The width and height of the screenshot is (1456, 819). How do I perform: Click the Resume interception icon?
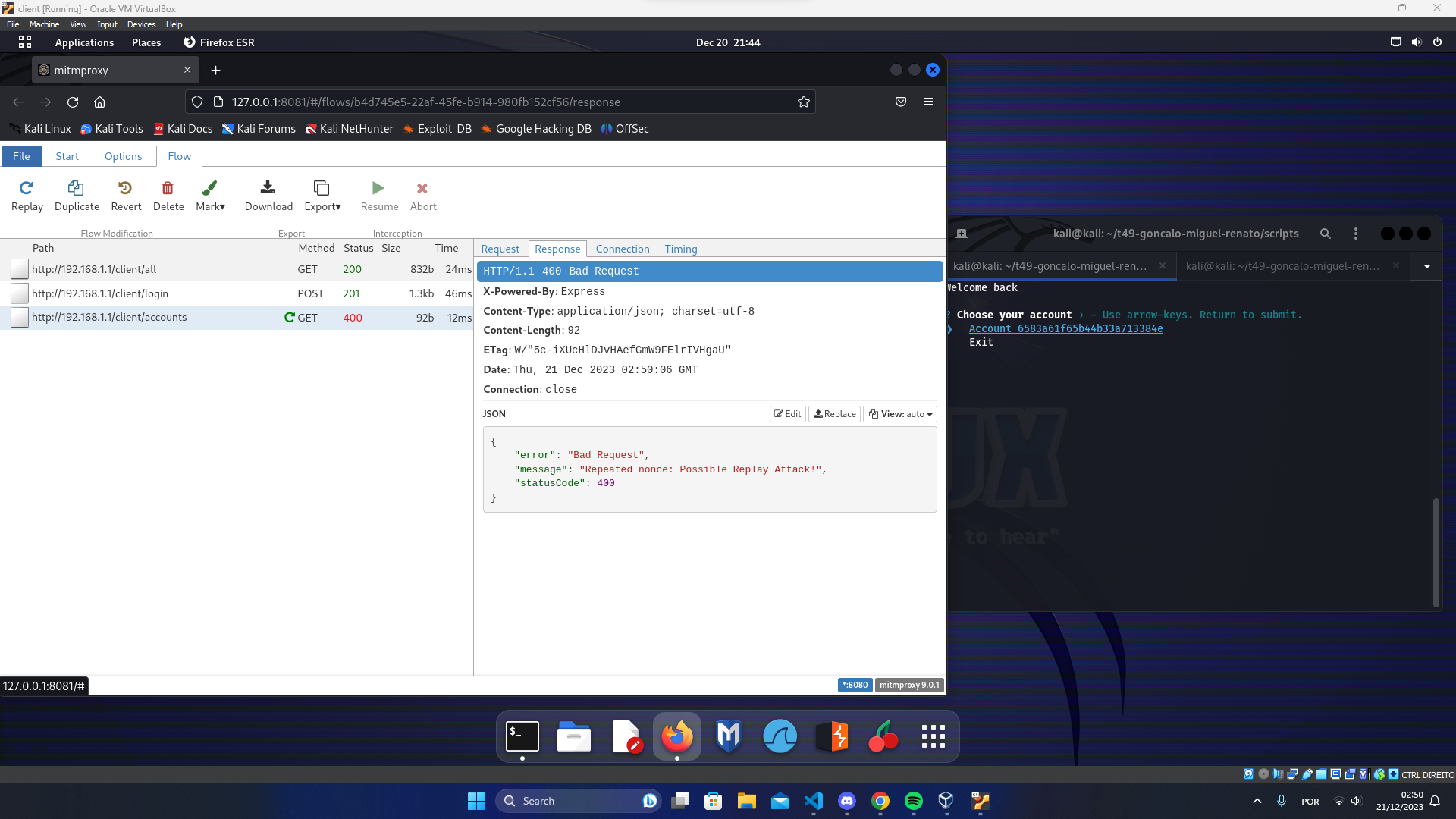pos(378,188)
